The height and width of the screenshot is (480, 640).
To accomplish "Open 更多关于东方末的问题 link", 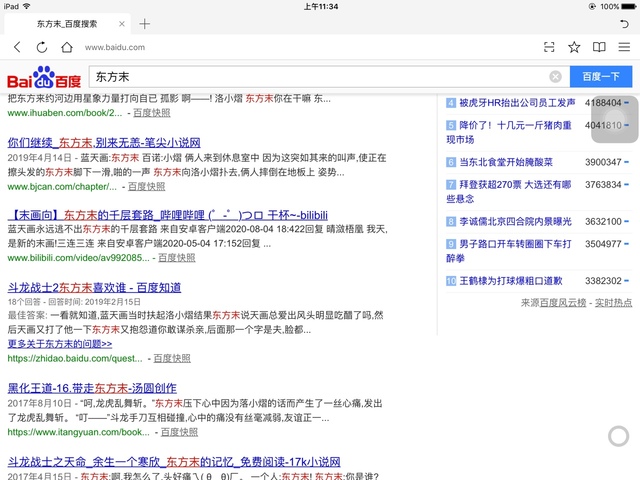I will click(60, 343).
